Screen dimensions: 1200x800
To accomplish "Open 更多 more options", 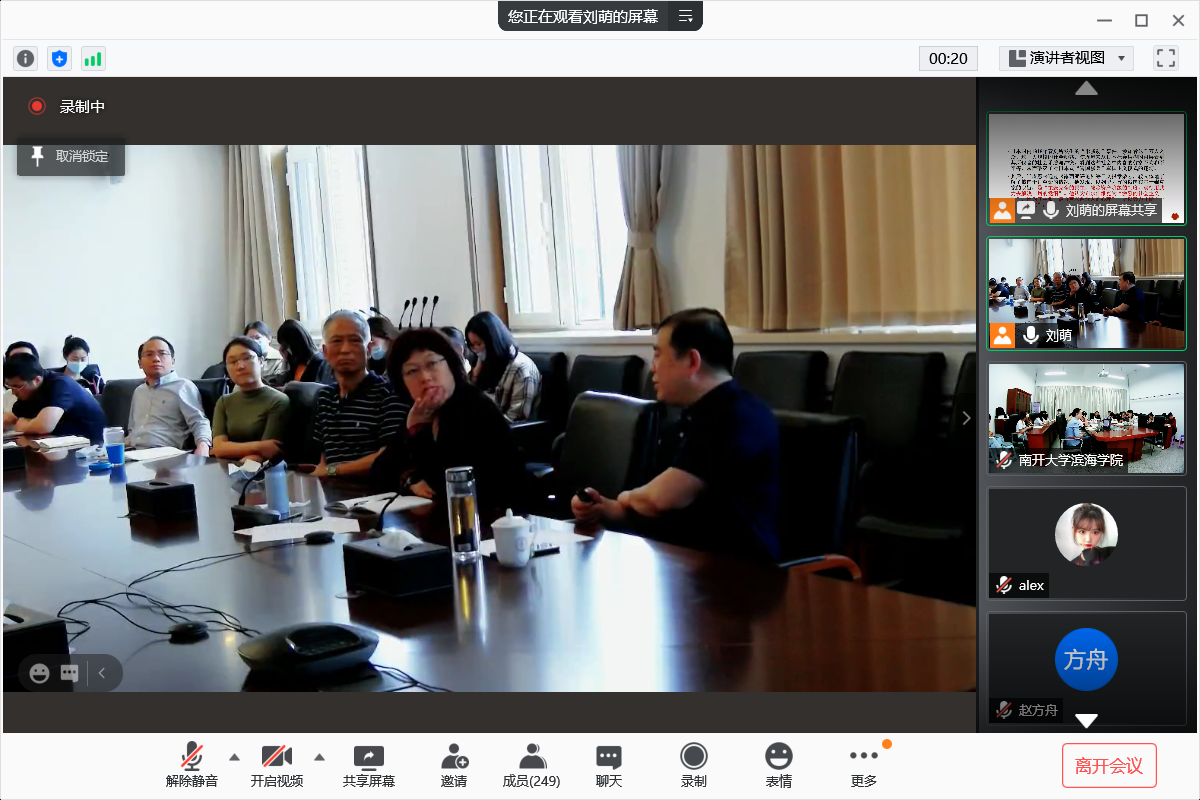I will tap(863, 765).
